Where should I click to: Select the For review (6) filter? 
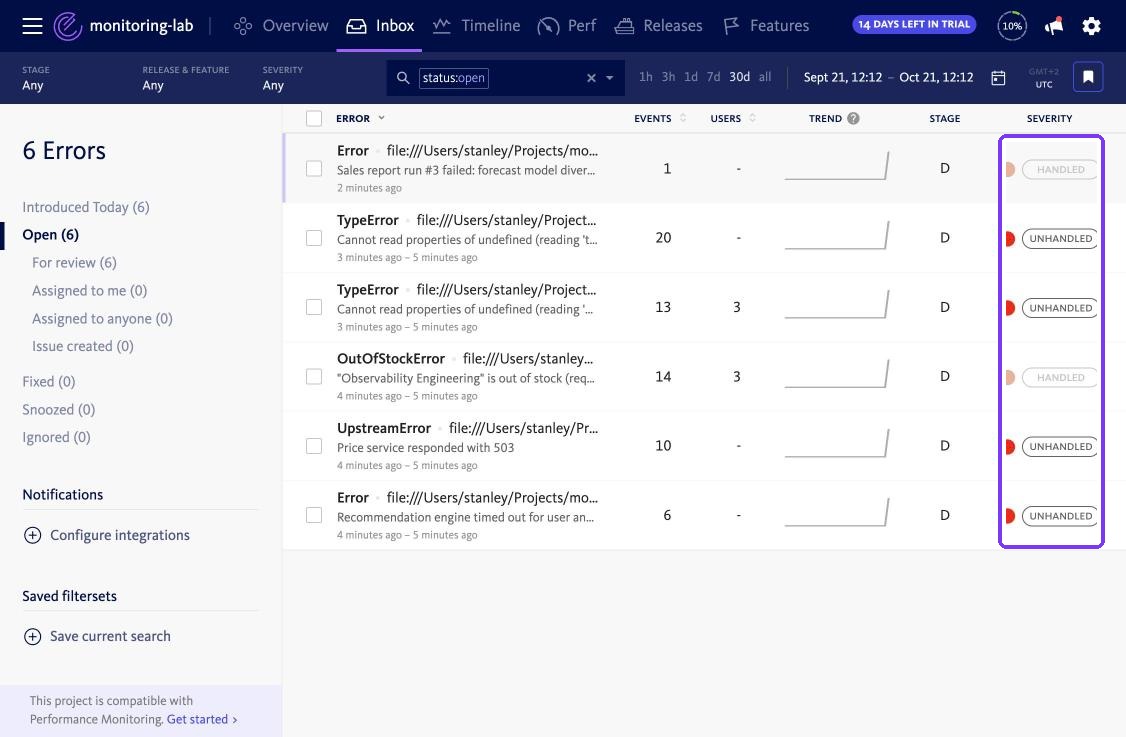(x=74, y=263)
